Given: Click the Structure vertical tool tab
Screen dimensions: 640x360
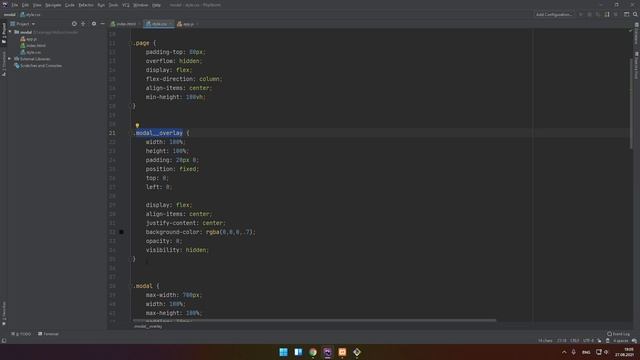Looking at the screenshot, I should [x=4, y=63].
